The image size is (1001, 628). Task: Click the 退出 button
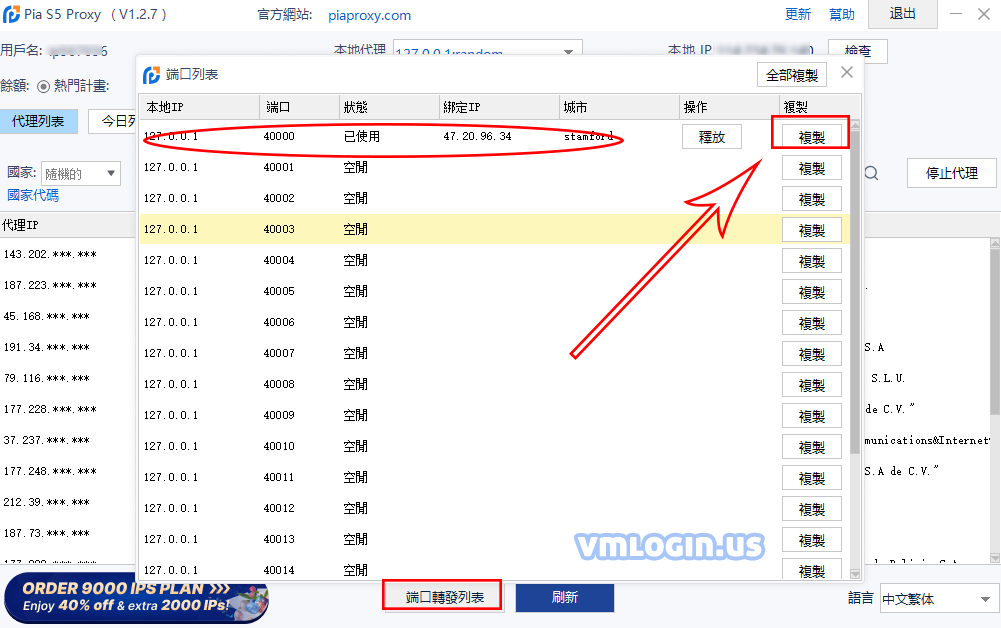tap(903, 13)
